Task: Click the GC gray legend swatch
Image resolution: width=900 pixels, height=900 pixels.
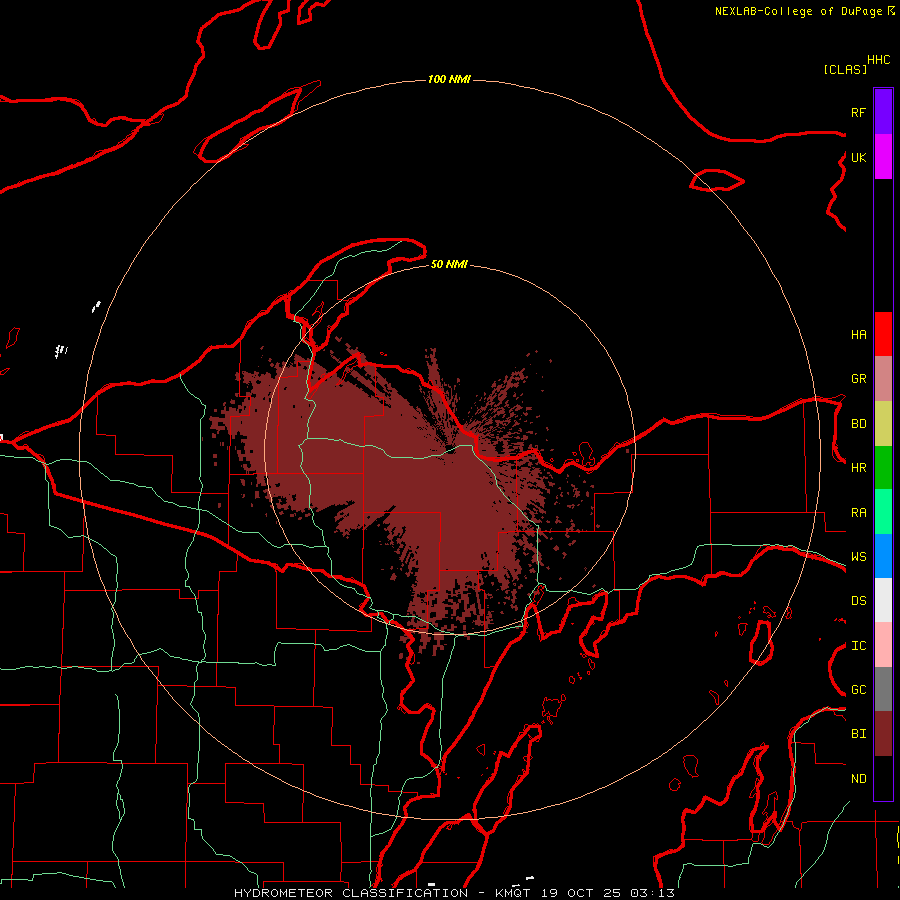Action: click(x=883, y=689)
